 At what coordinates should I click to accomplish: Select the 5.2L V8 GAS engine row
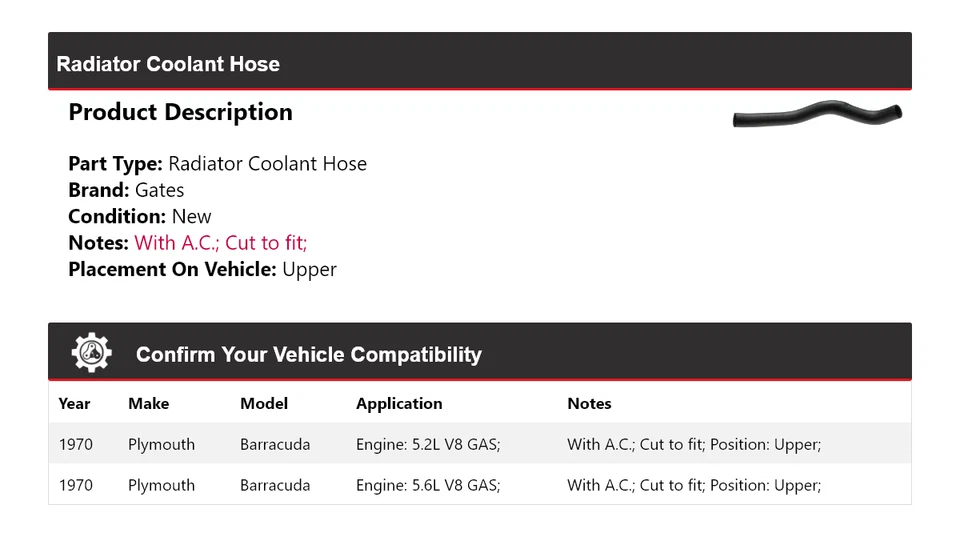(x=480, y=443)
